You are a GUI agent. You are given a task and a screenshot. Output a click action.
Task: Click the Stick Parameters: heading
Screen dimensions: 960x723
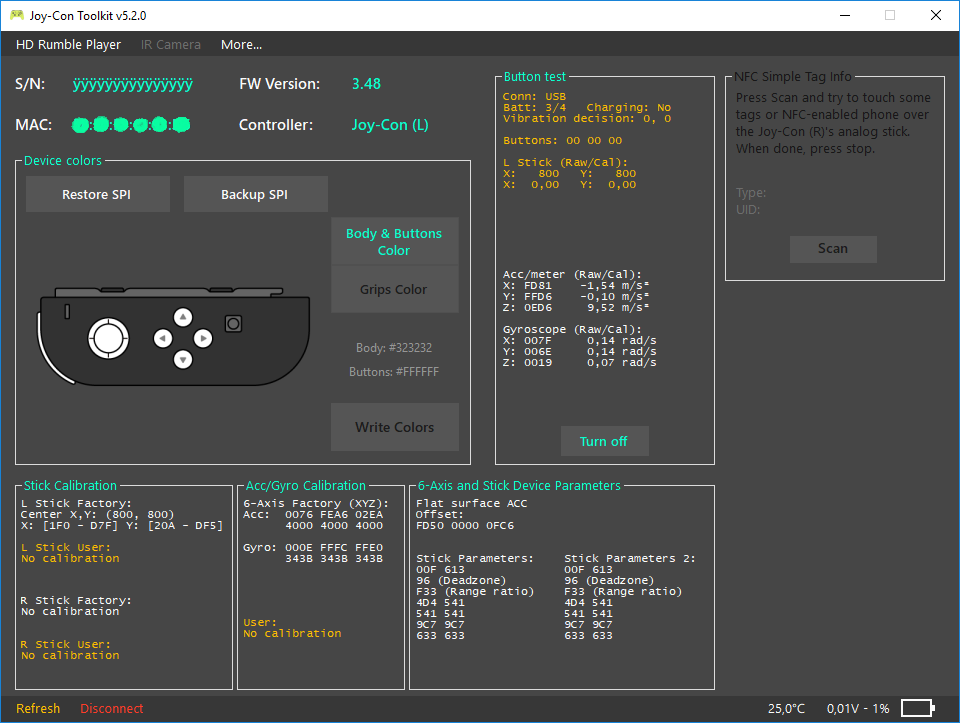point(474,558)
